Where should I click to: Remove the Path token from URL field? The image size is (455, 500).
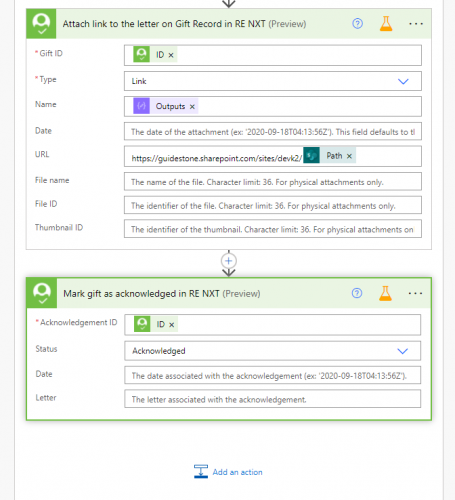pyautogui.click(x=349, y=156)
